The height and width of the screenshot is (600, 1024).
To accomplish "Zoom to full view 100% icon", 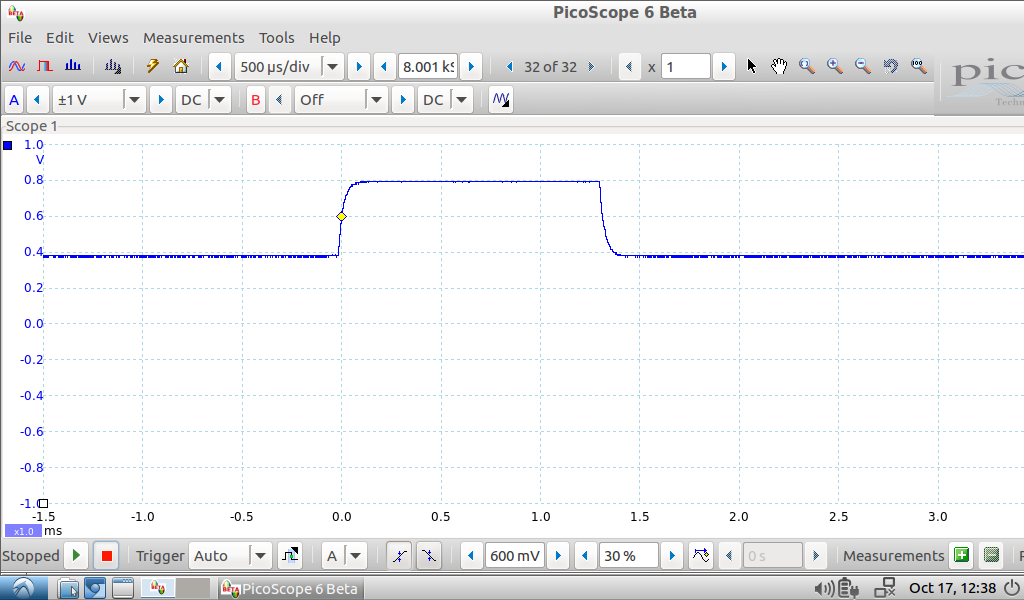I will (x=918, y=67).
